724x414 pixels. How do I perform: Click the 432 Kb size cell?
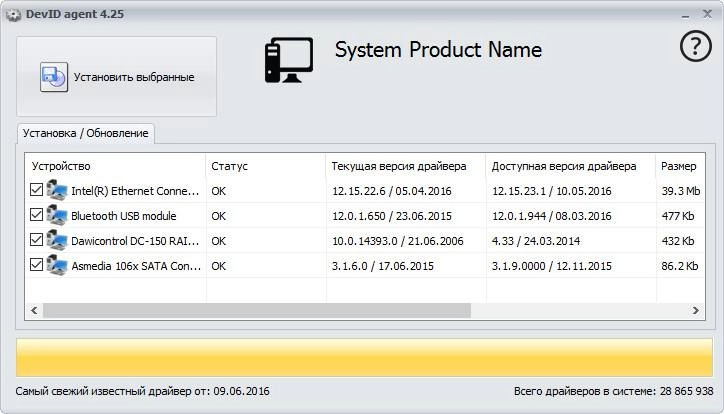click(678, 241)
